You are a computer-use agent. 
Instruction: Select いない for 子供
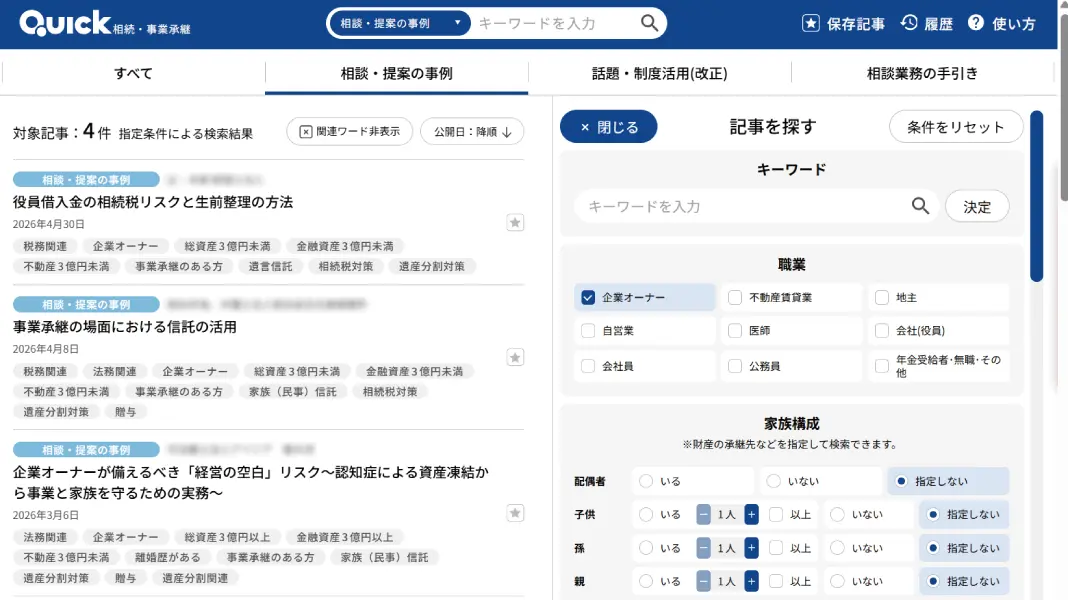838,515
